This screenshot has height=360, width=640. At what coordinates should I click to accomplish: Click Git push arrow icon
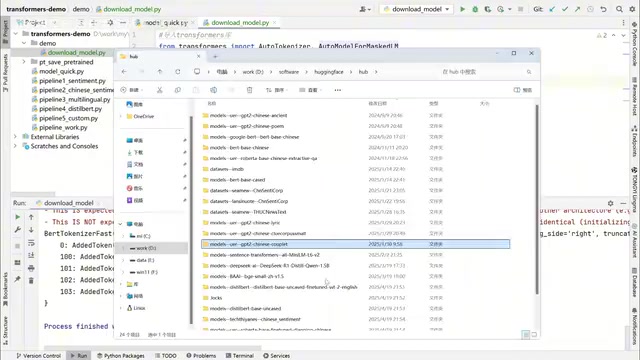577,9
